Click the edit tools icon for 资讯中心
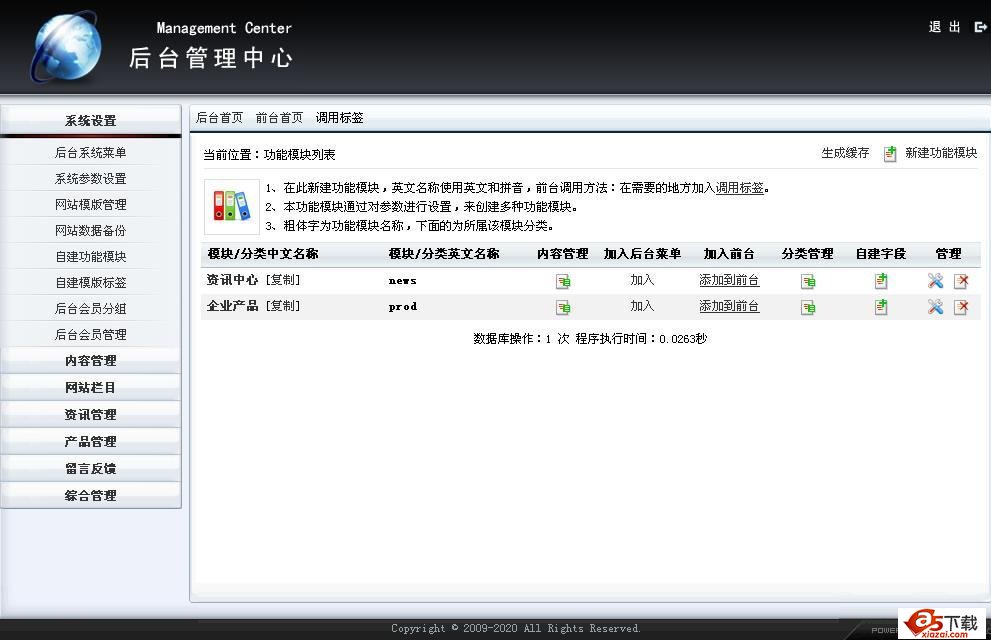The width and height of the screenshot is (991, 644). pyautogui.click(x=935, y=281)
